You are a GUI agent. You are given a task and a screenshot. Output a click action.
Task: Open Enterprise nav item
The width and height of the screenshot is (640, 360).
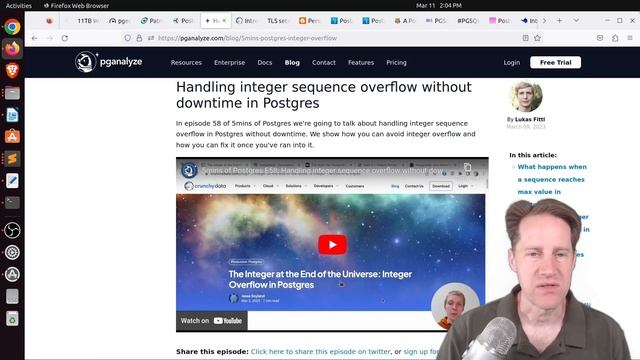click(x=229, y=62)
